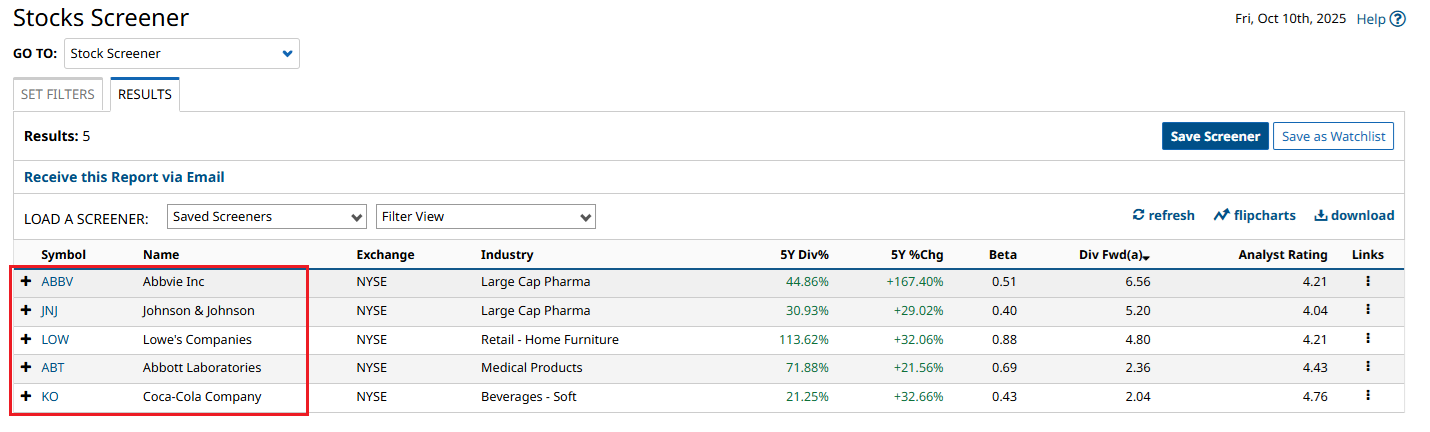
Task: Open three-dot links menu for KO
Action: click(1367, 396)
